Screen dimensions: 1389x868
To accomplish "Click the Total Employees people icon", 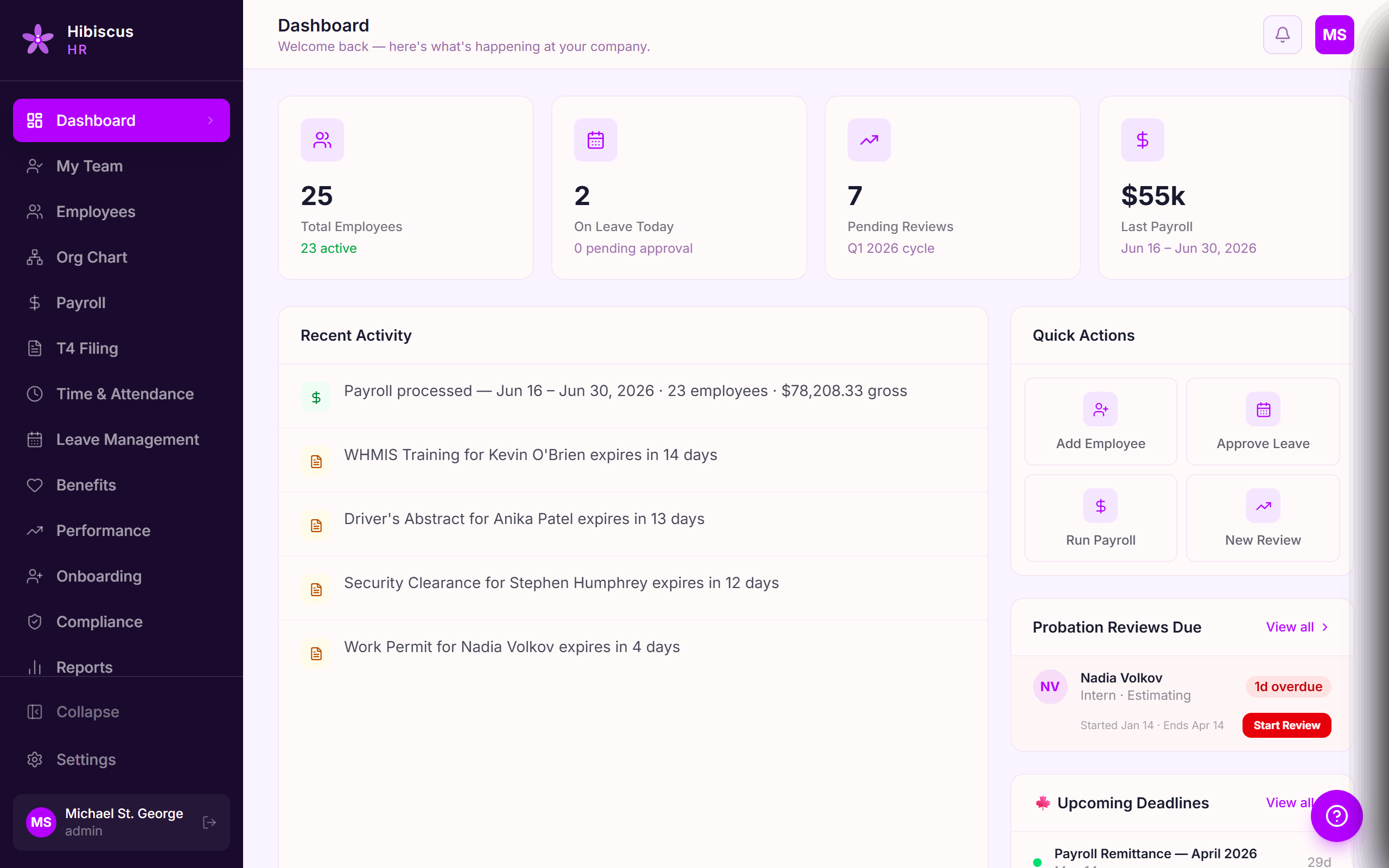I will pos(322,140).
